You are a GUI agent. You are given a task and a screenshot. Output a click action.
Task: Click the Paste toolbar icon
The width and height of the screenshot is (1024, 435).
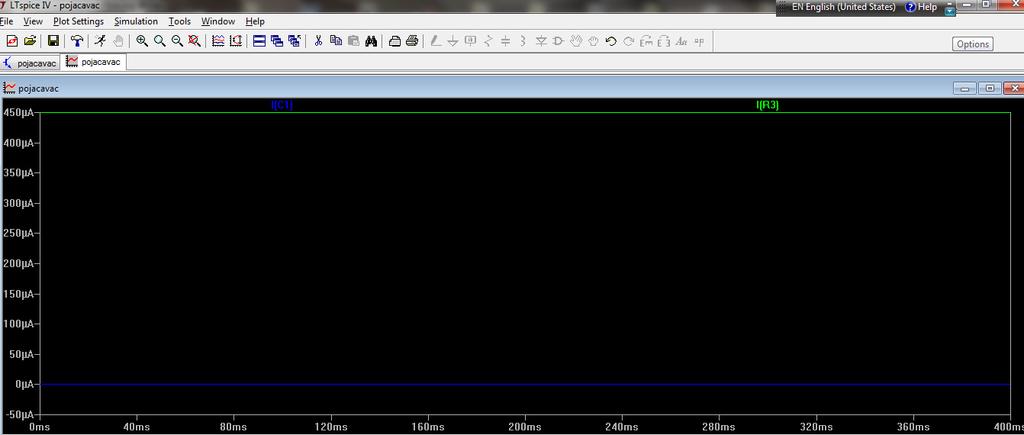point(353,41)
